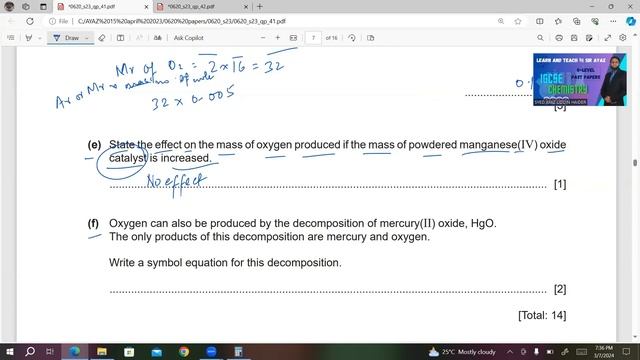Print the PDF document
640x360 pixels.
tap(559, 38)
